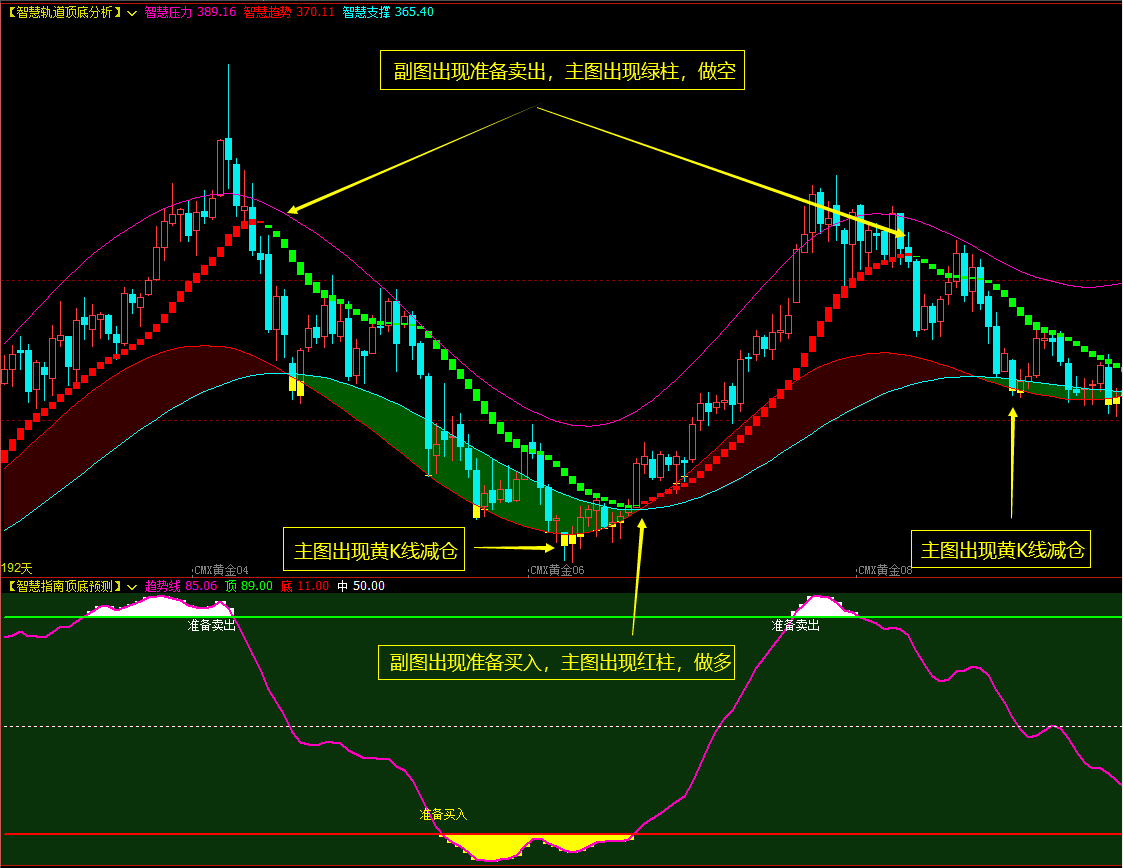Select the 智慧支撑 365.40 value
The width and height of the screenshot is (1123, 868).
click(387, 12)
